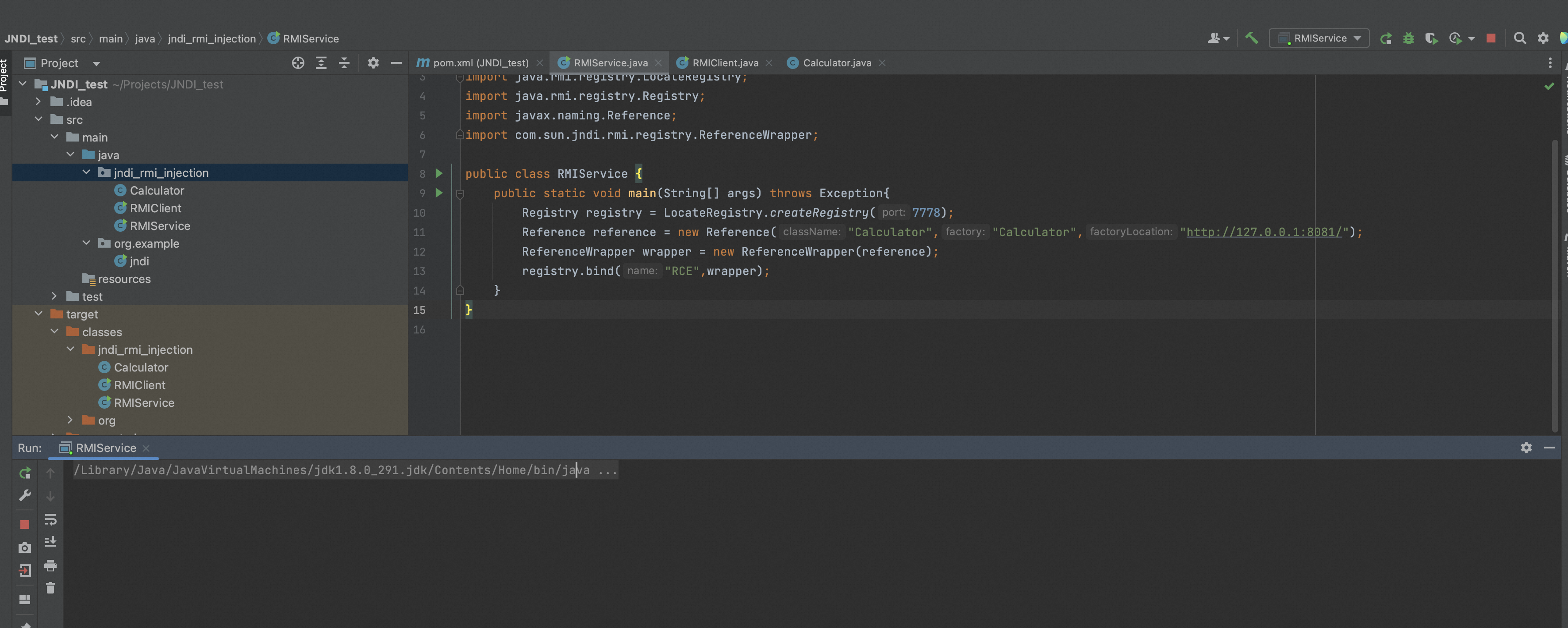
Task: Click the Build Project hammer icon
Action: 1252,38
